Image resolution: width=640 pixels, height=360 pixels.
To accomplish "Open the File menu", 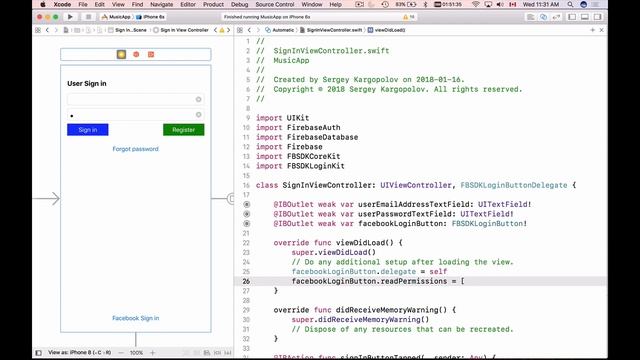I will coord(83,4).
